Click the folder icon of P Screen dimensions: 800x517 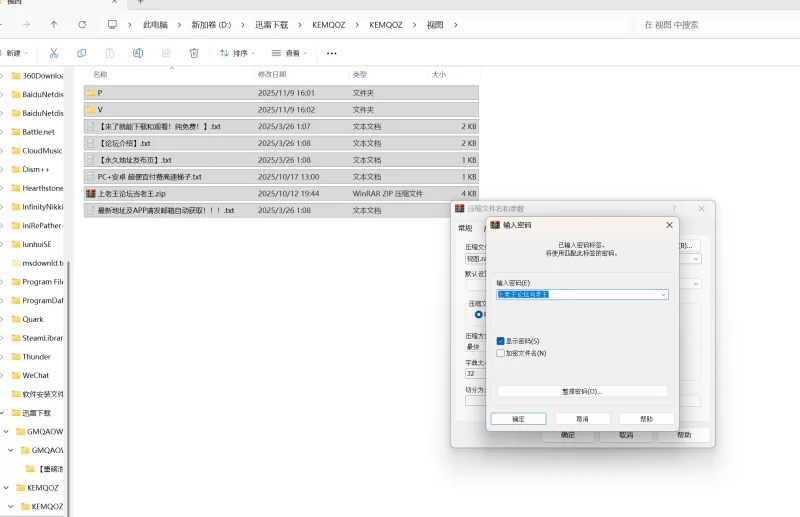coord(91,93)
